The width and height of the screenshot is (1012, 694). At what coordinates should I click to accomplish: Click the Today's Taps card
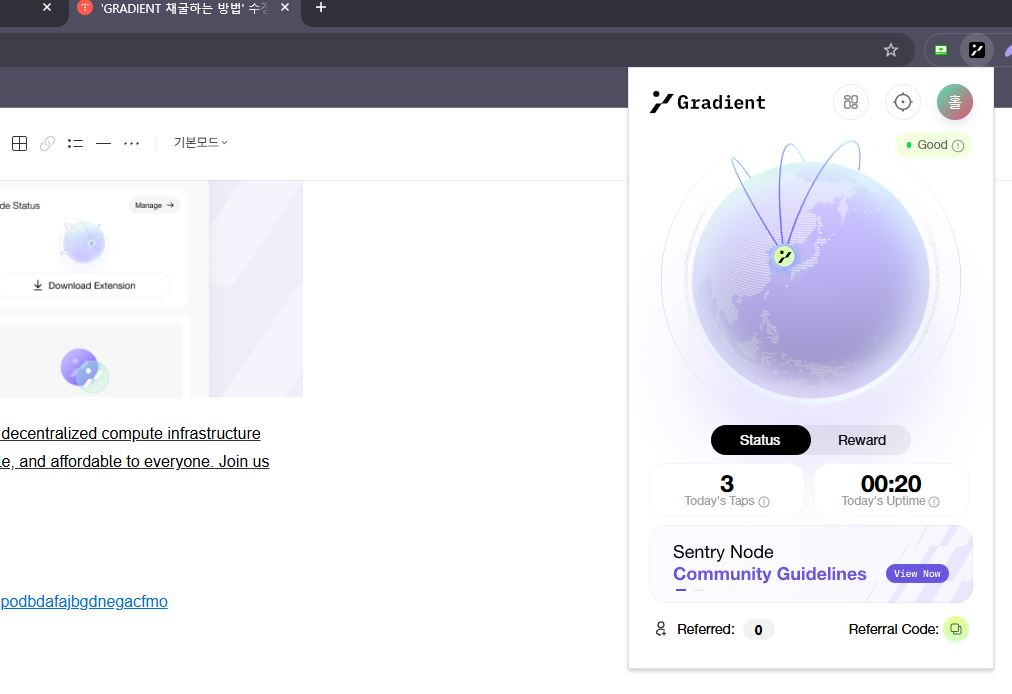727,490
